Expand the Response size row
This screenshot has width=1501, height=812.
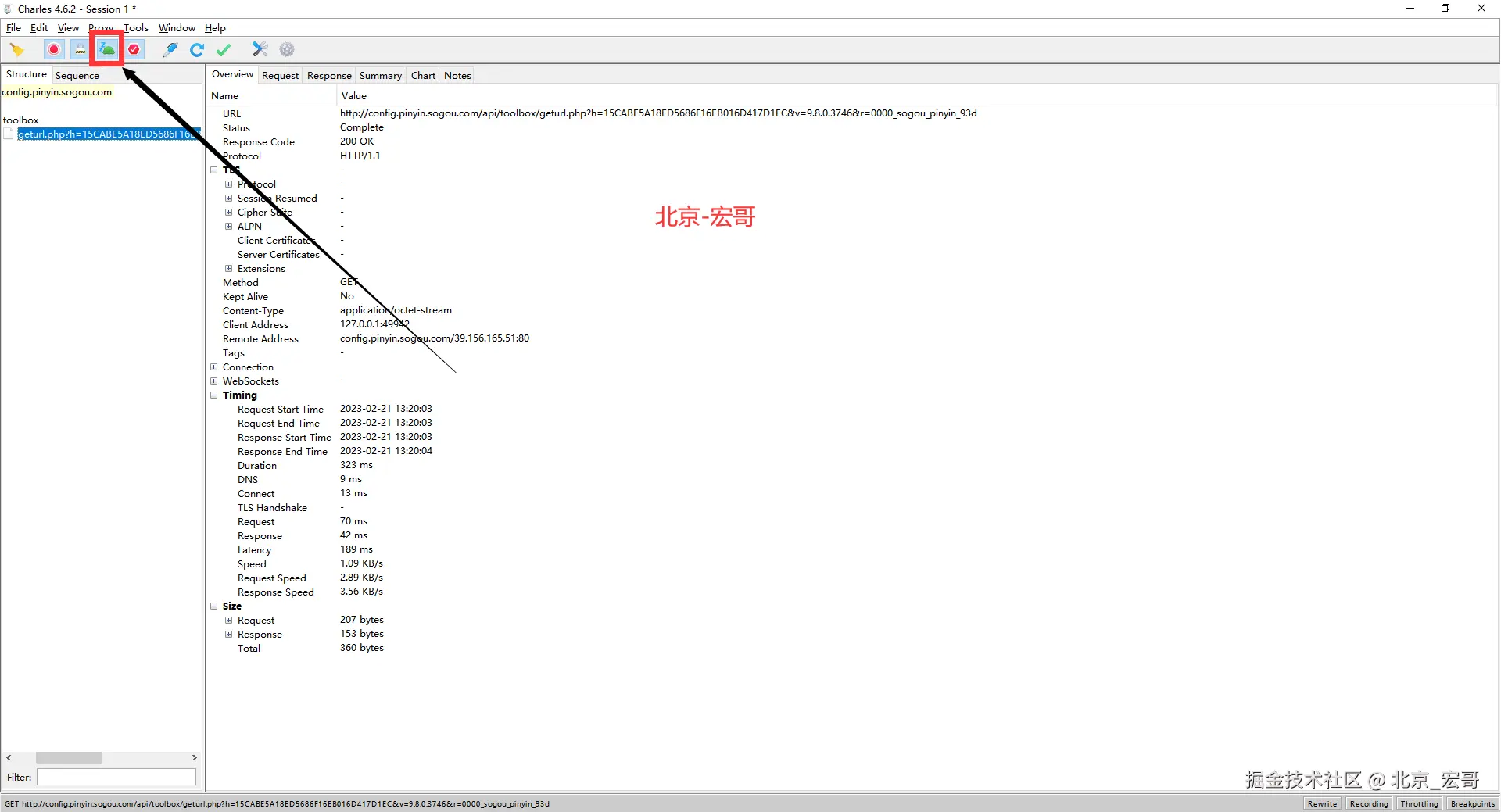pos(228,635)
